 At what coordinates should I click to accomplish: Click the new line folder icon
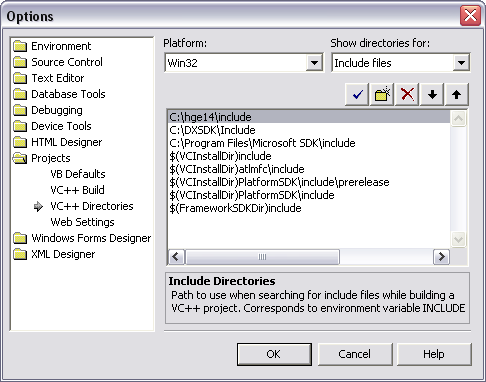tap(382, 95)
